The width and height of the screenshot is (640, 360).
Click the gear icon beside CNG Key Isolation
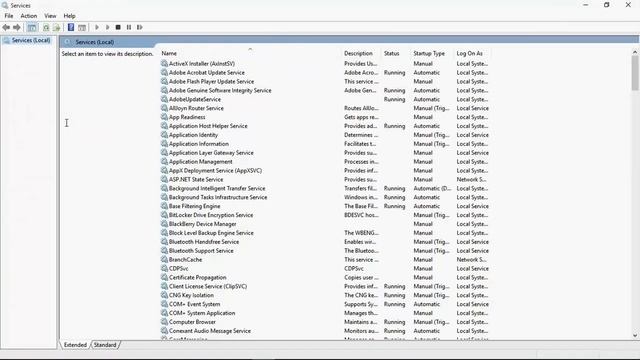[164, 295]
